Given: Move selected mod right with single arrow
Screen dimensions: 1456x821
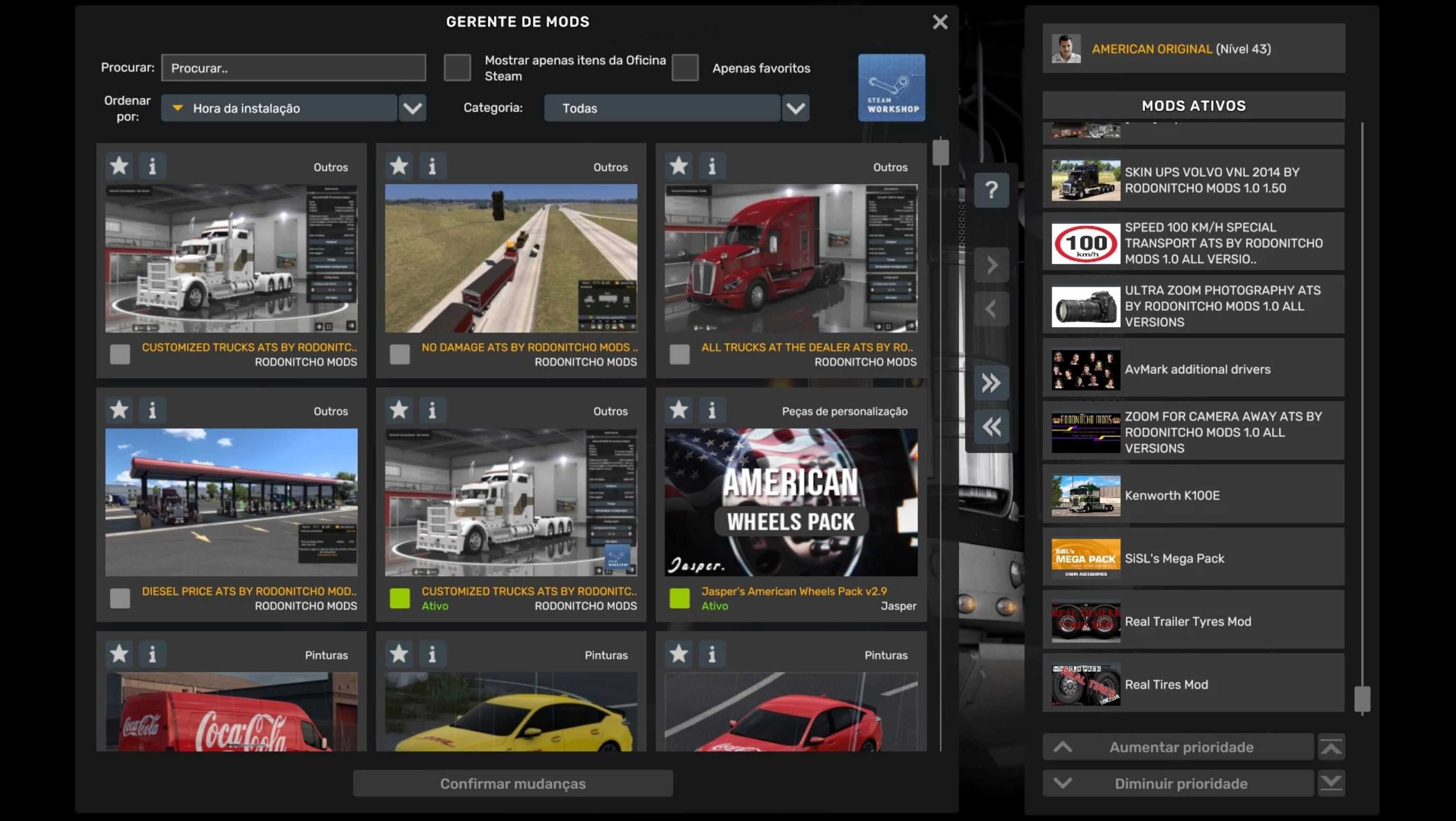Looking at the screenshot, I should (x=991, y=265).
